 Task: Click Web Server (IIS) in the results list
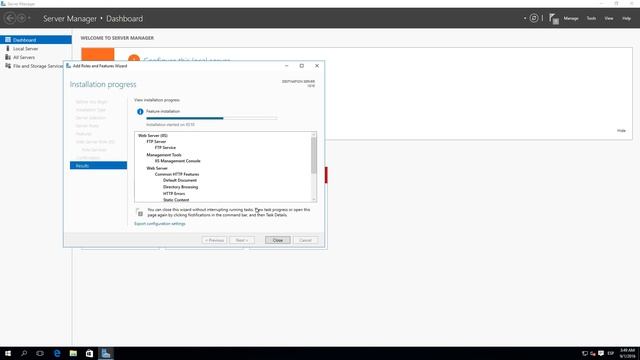click(153, 136)
